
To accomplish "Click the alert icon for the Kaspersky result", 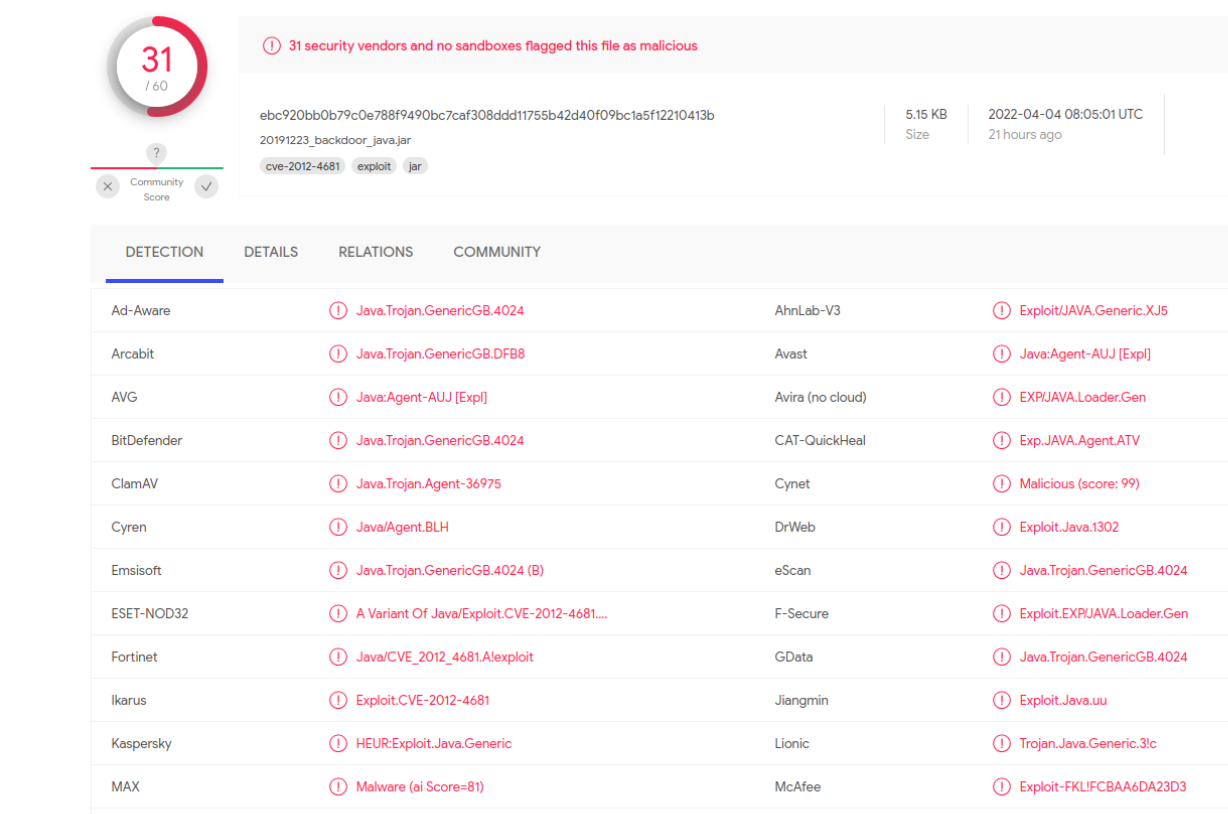I will coord(338,744).
